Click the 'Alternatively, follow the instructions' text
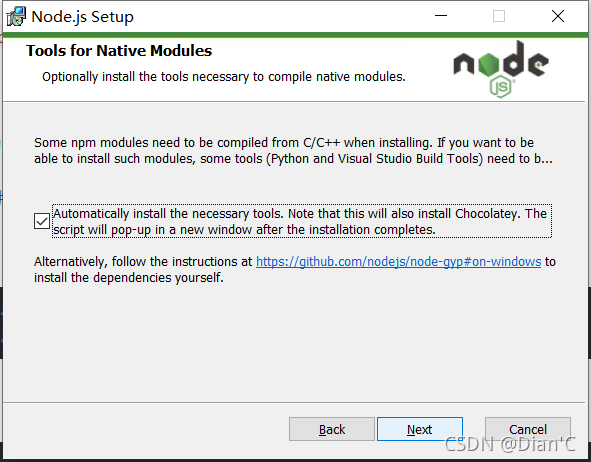Screen dimensions: 591x462 (143, 262)
